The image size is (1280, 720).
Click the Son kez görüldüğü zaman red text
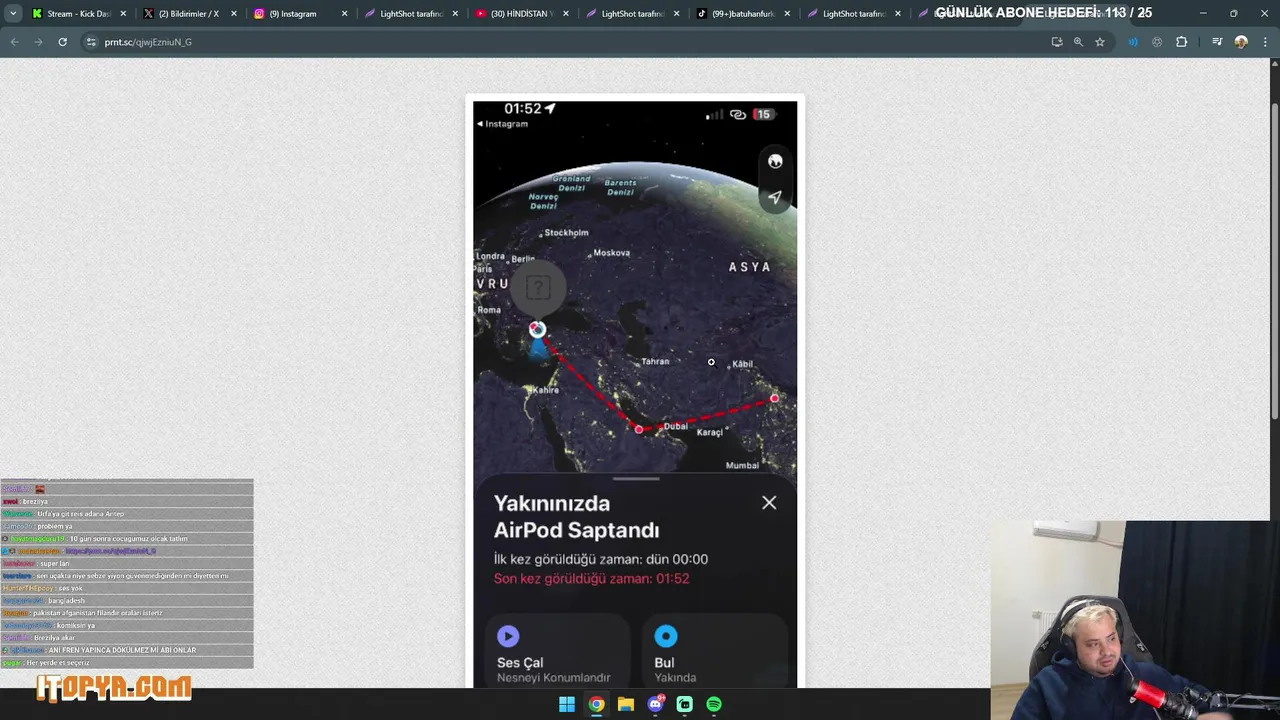(591, 579)
